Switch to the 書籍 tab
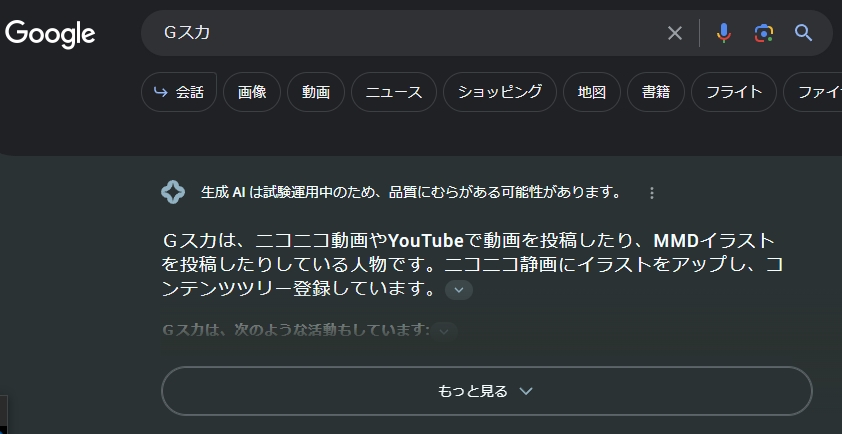The width and height of the screenshot is (842, 434). pyautogui.click(x=656, y=92)
